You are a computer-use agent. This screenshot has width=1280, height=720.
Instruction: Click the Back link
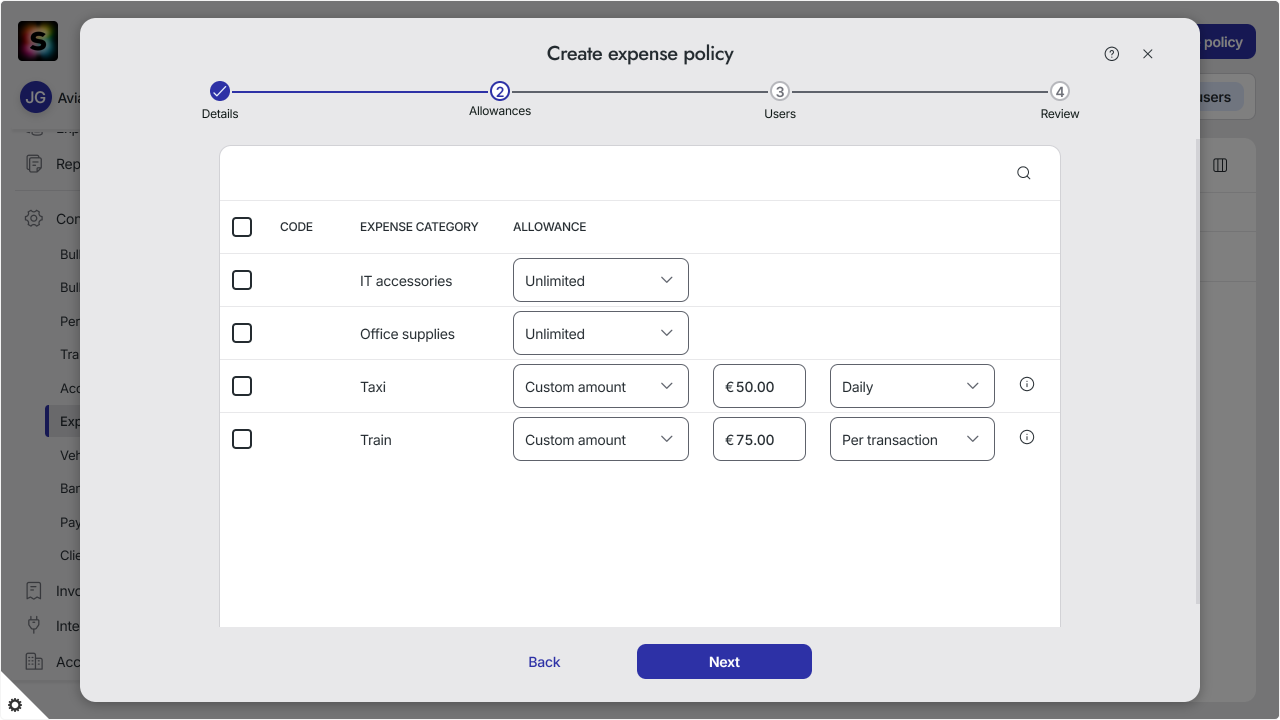(x=544, y=662)
